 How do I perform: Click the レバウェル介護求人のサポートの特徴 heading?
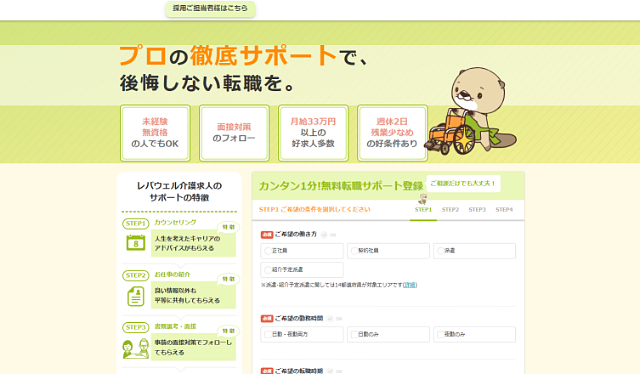click(179, 191)
